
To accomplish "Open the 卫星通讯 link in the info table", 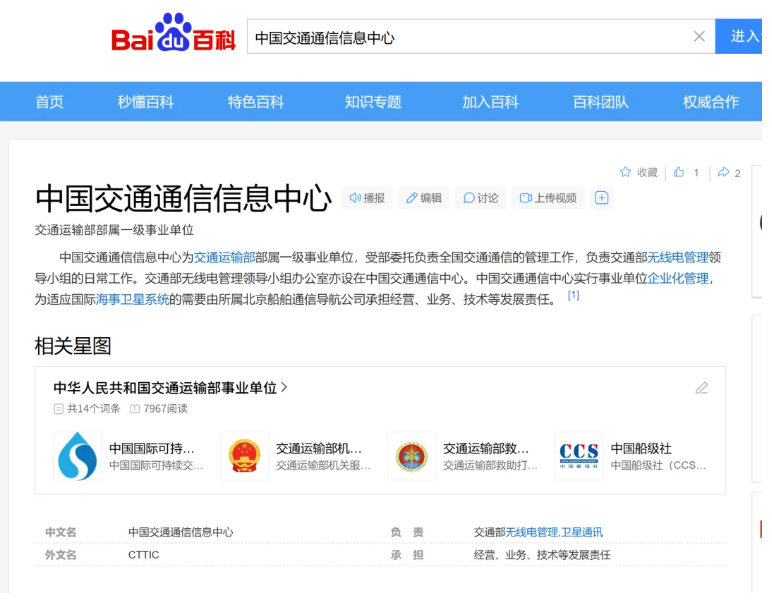I will [582, 532].
